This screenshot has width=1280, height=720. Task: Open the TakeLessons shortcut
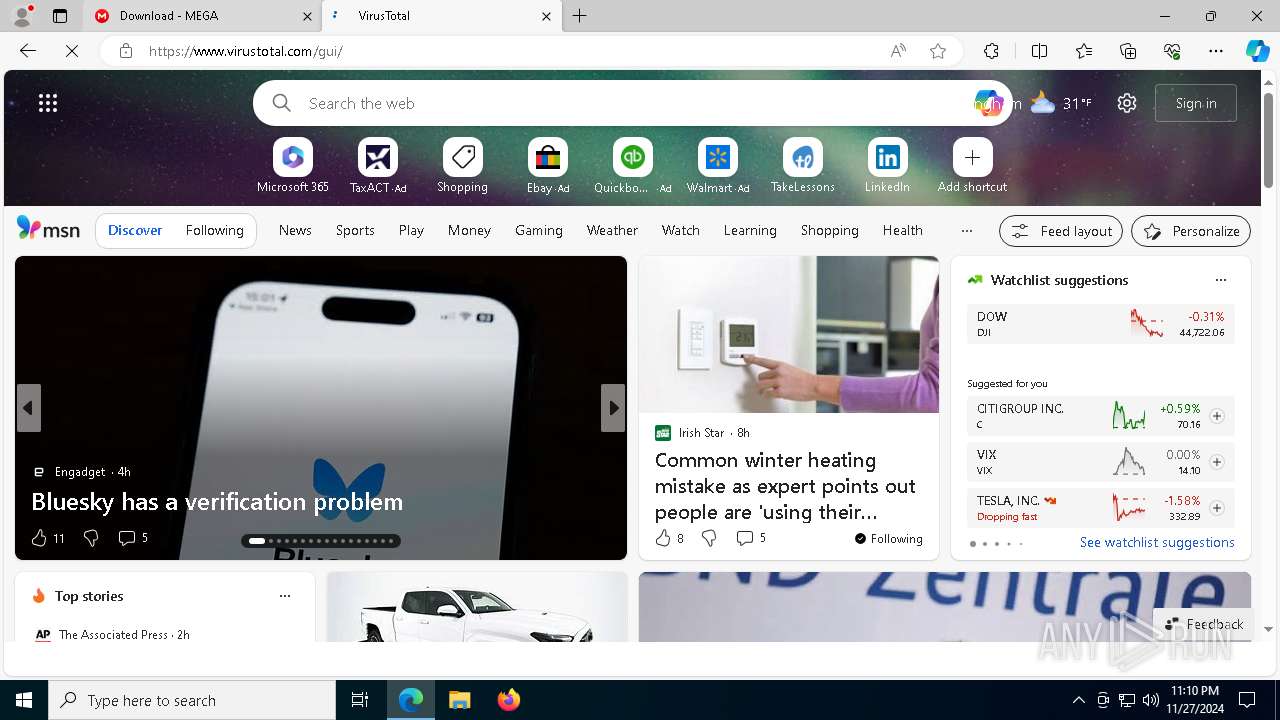(803, 166)
